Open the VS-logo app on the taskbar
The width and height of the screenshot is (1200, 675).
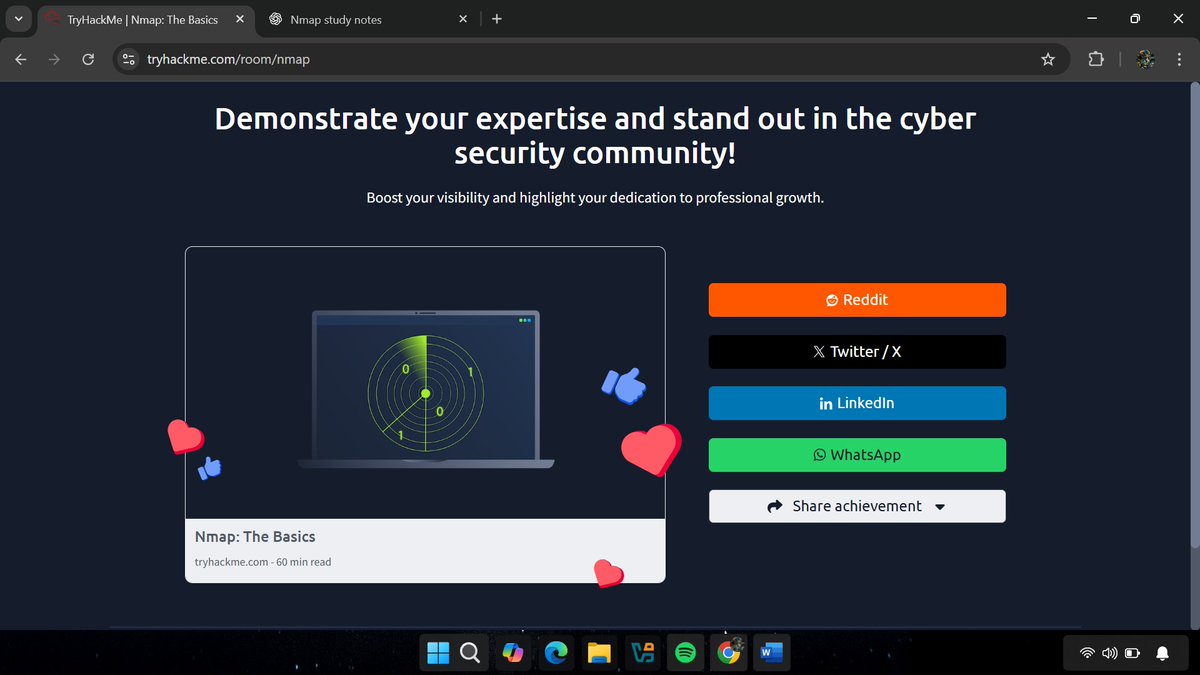tap(642, 653)
